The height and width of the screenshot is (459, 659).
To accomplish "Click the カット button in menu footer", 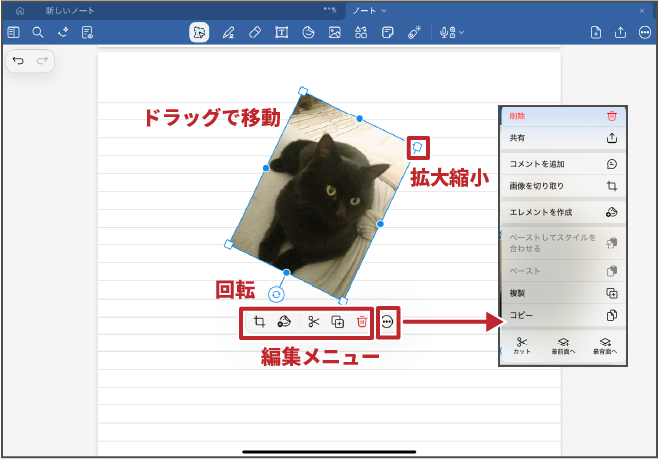I will pyautogui.click(x=522, y=346).
